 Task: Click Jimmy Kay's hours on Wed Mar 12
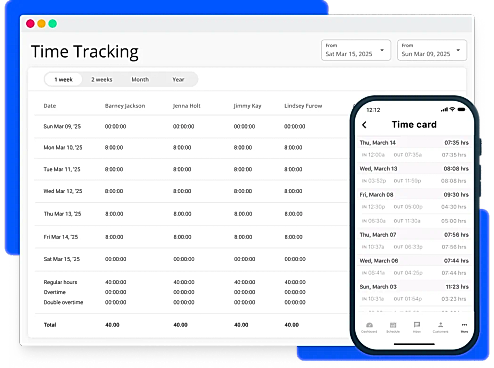[243, 191]
